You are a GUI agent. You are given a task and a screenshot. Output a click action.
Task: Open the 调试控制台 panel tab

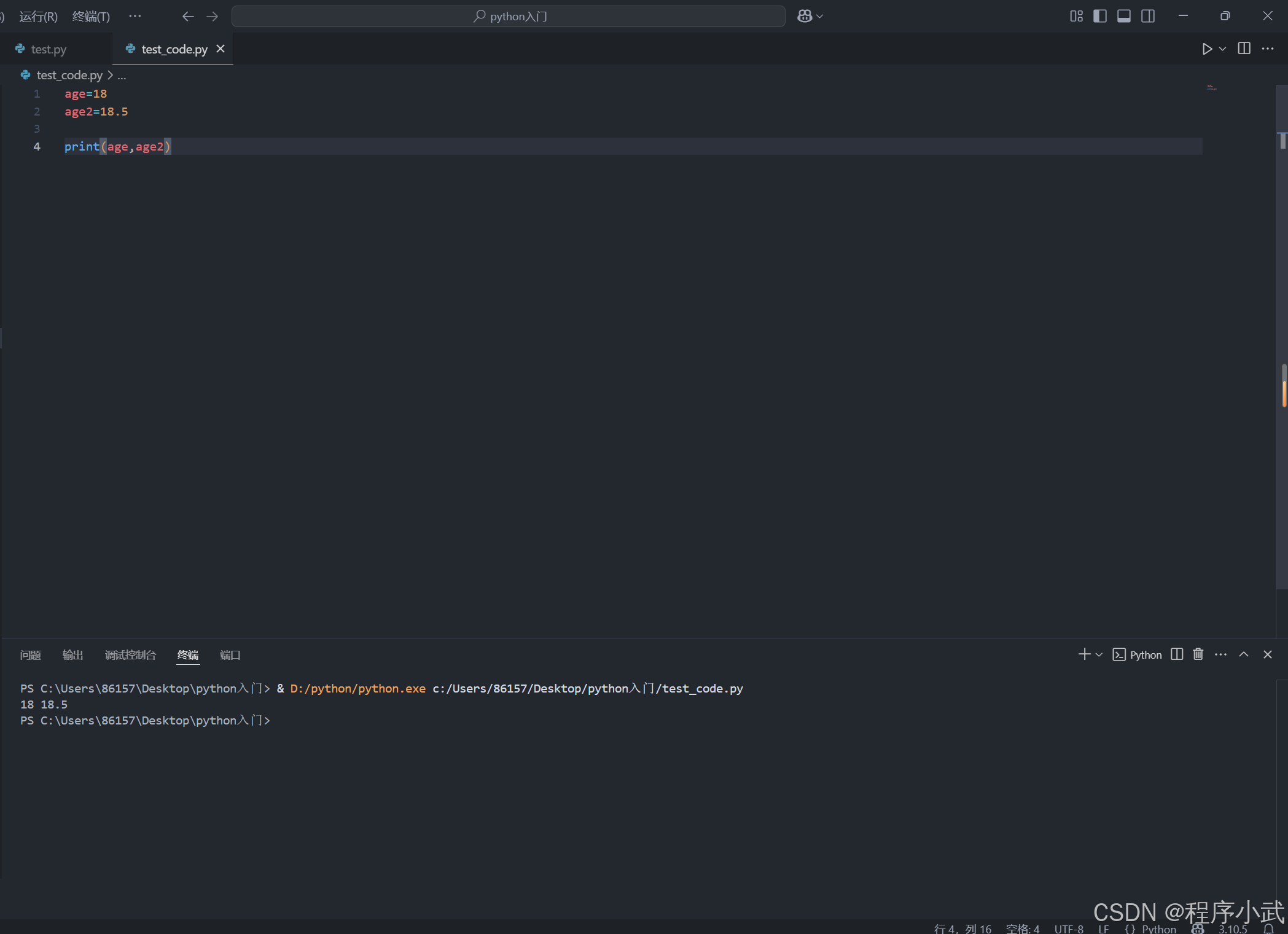(130, 655)
